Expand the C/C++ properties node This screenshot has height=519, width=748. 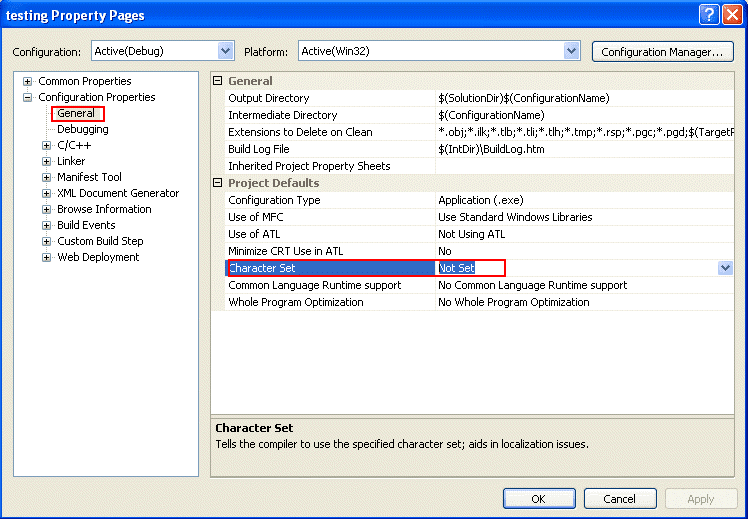click(x=46, y=145)
